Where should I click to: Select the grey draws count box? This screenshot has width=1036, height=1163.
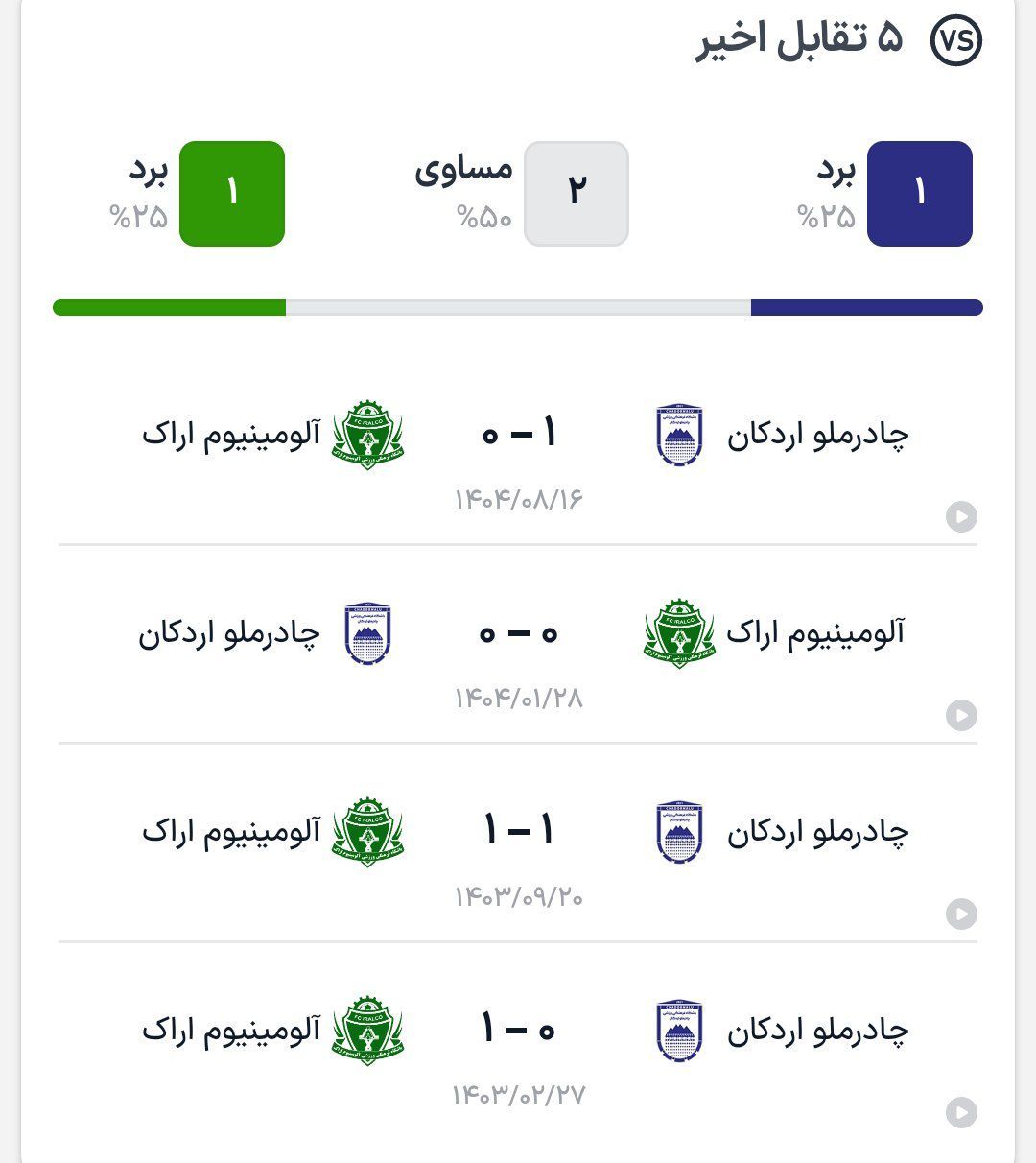click(577, 194)
